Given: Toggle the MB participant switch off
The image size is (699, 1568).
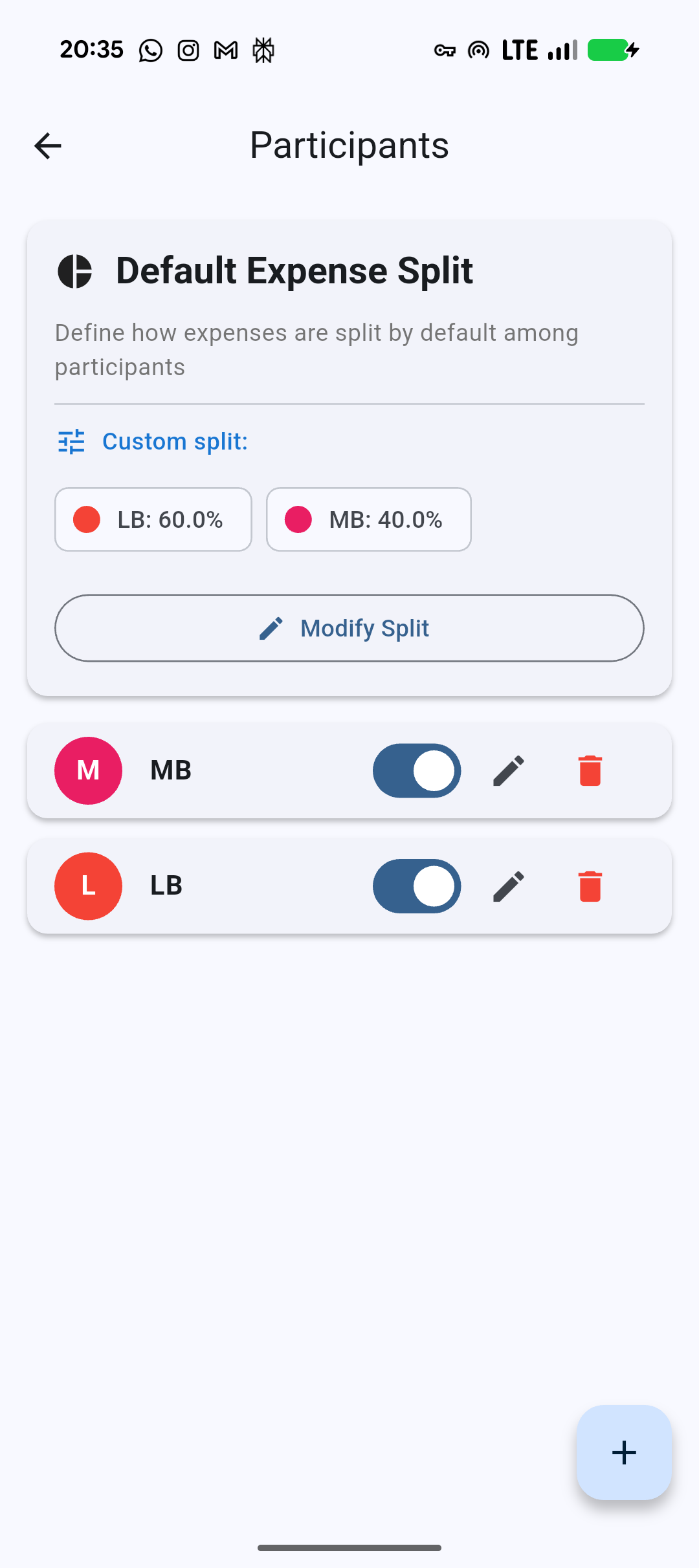Looking at the screenshot, I should coord(417,770).
